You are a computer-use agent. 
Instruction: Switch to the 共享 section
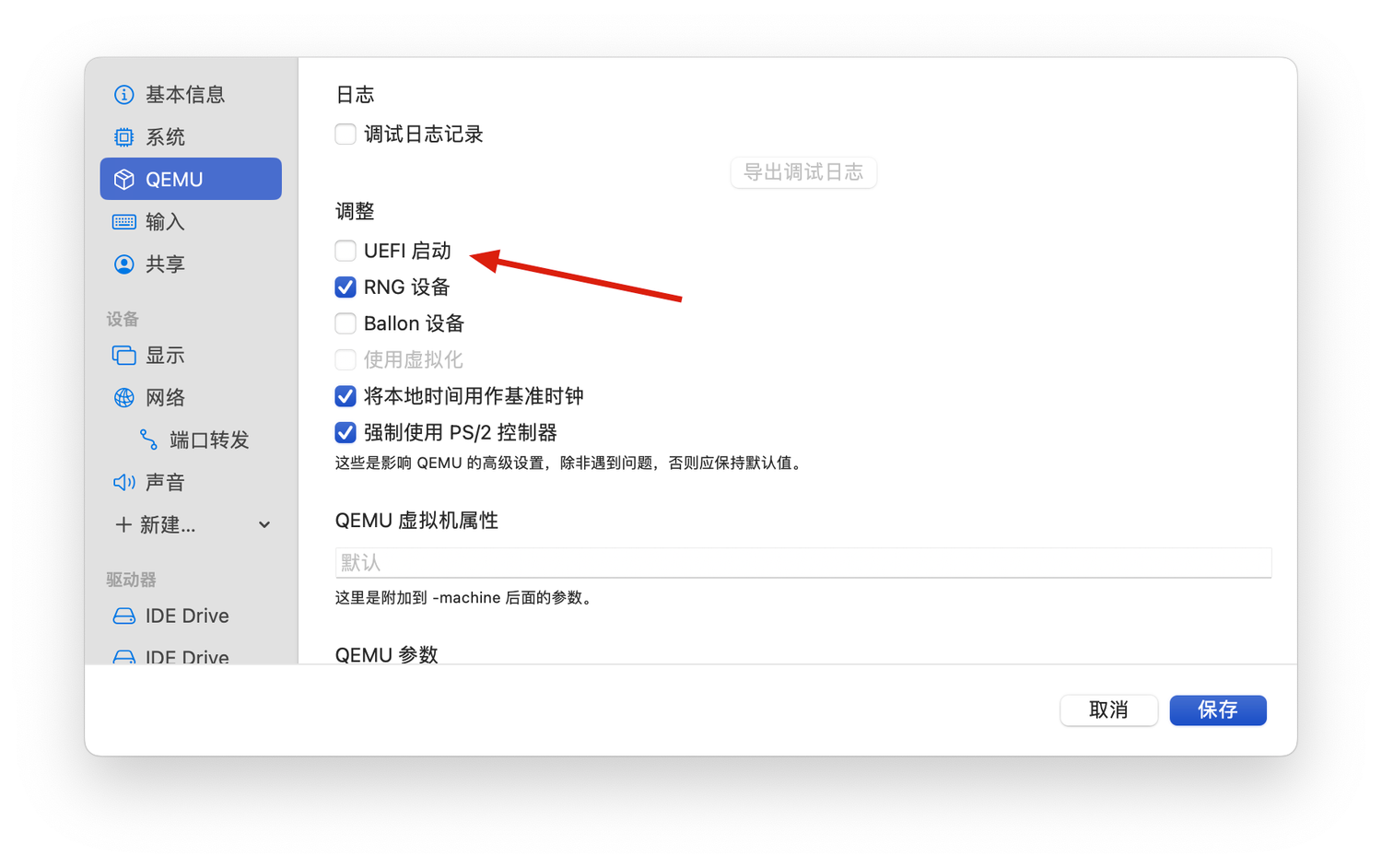point(191,264)
